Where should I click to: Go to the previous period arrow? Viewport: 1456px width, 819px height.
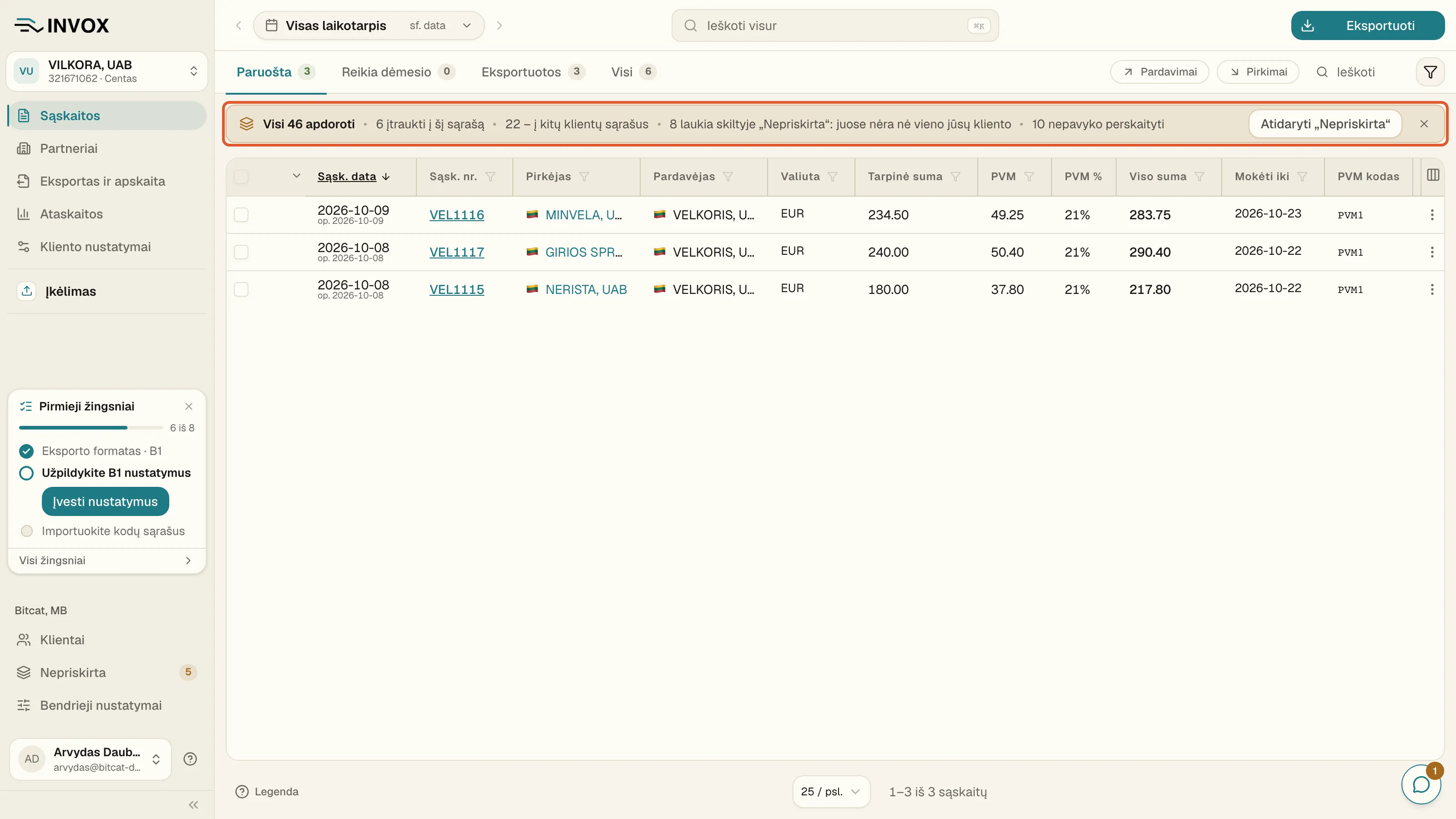point(238,25)
